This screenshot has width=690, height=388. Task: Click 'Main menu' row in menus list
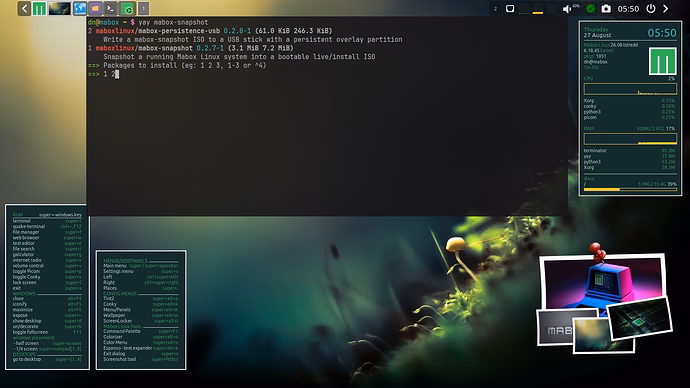pos(141,266)
